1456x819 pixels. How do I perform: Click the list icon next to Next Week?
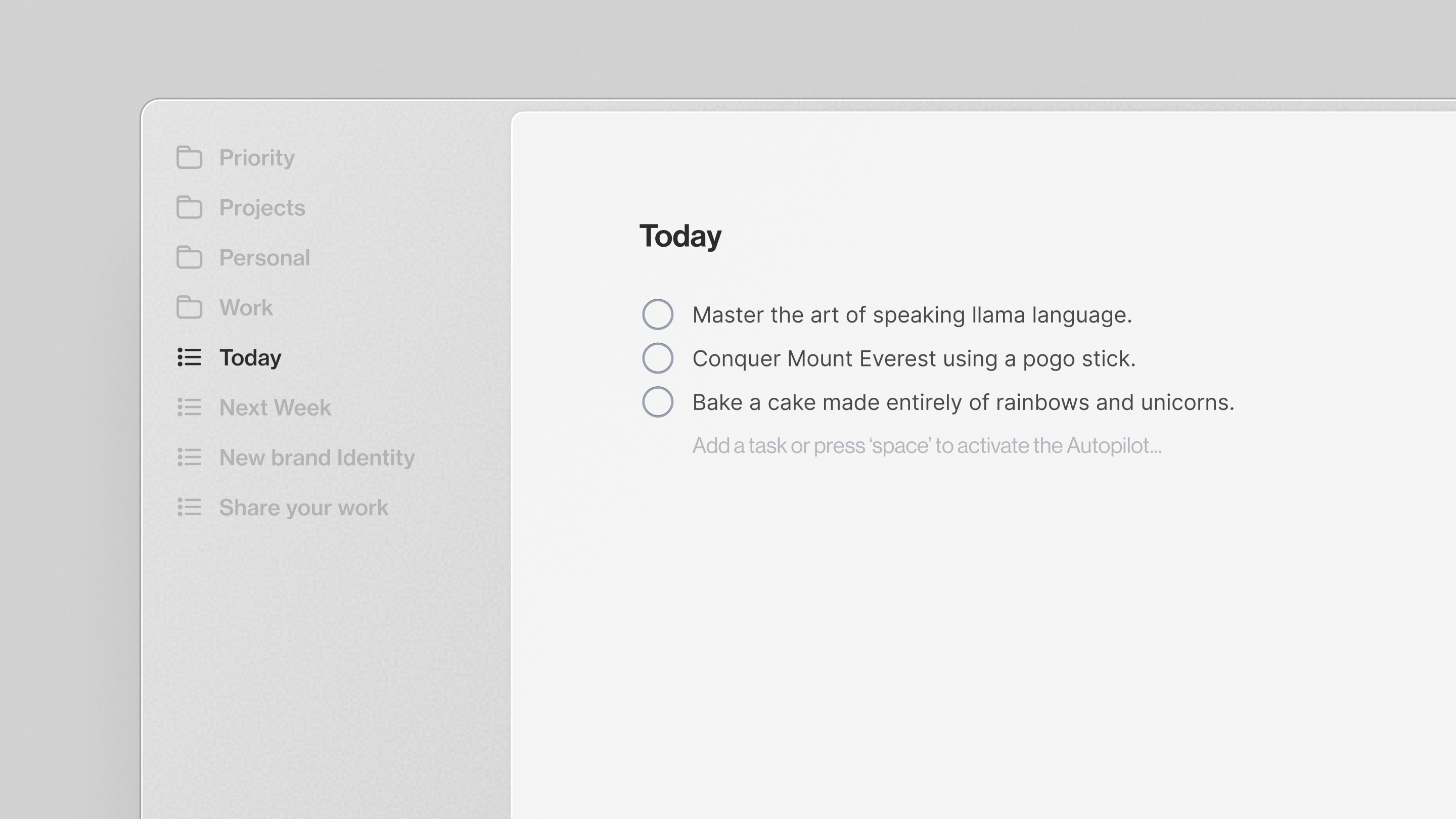tap(190, 407)
